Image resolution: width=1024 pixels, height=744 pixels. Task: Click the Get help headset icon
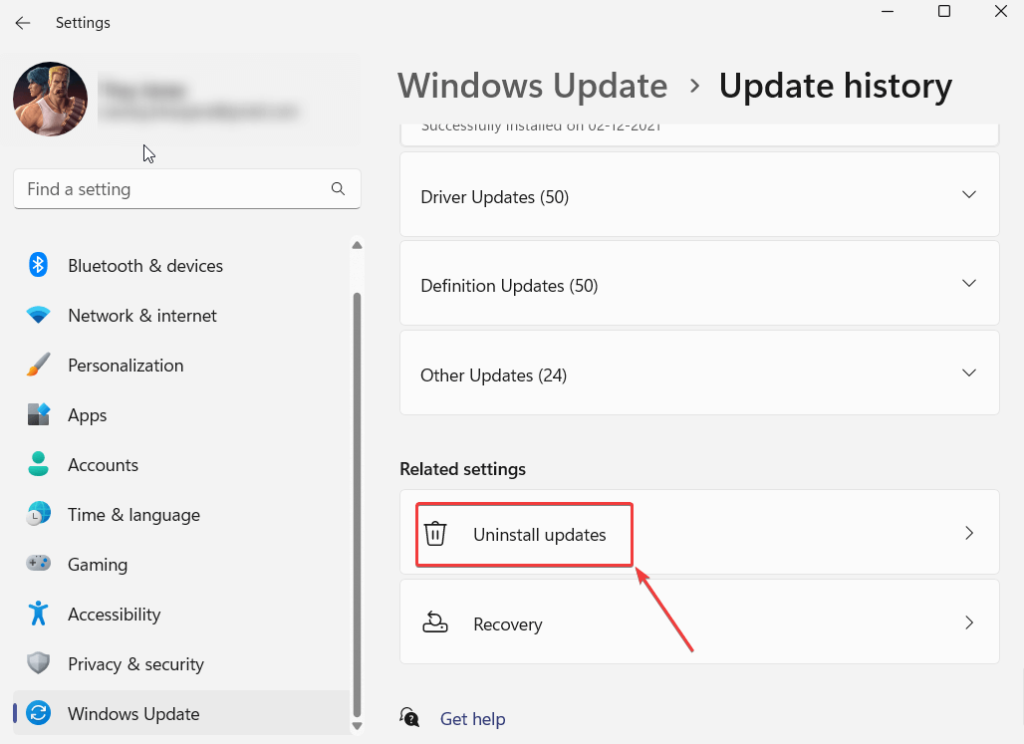(409, 717)
